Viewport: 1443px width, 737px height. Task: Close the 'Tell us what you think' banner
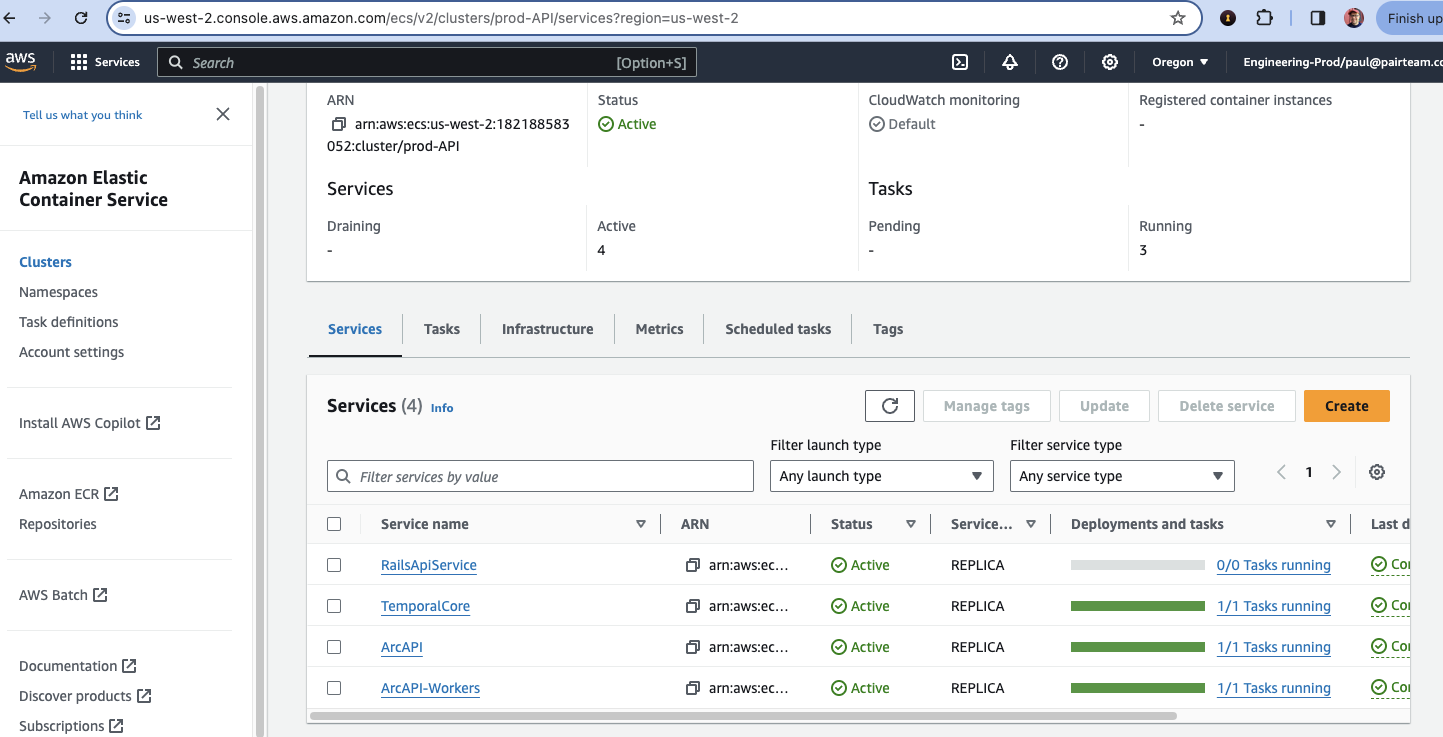[x=223, y=114]
